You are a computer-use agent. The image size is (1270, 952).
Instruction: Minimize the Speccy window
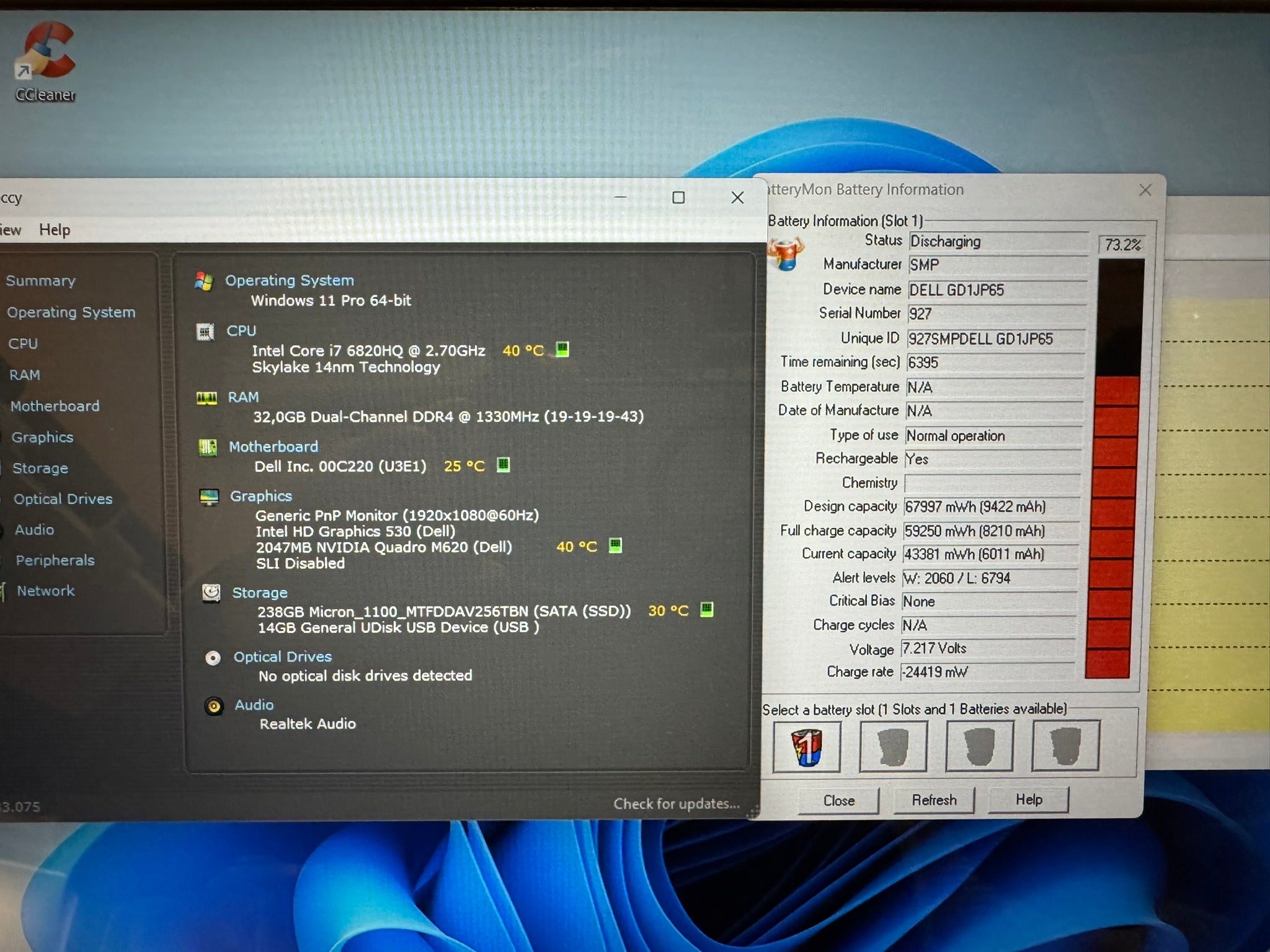[x=620, y=197]
